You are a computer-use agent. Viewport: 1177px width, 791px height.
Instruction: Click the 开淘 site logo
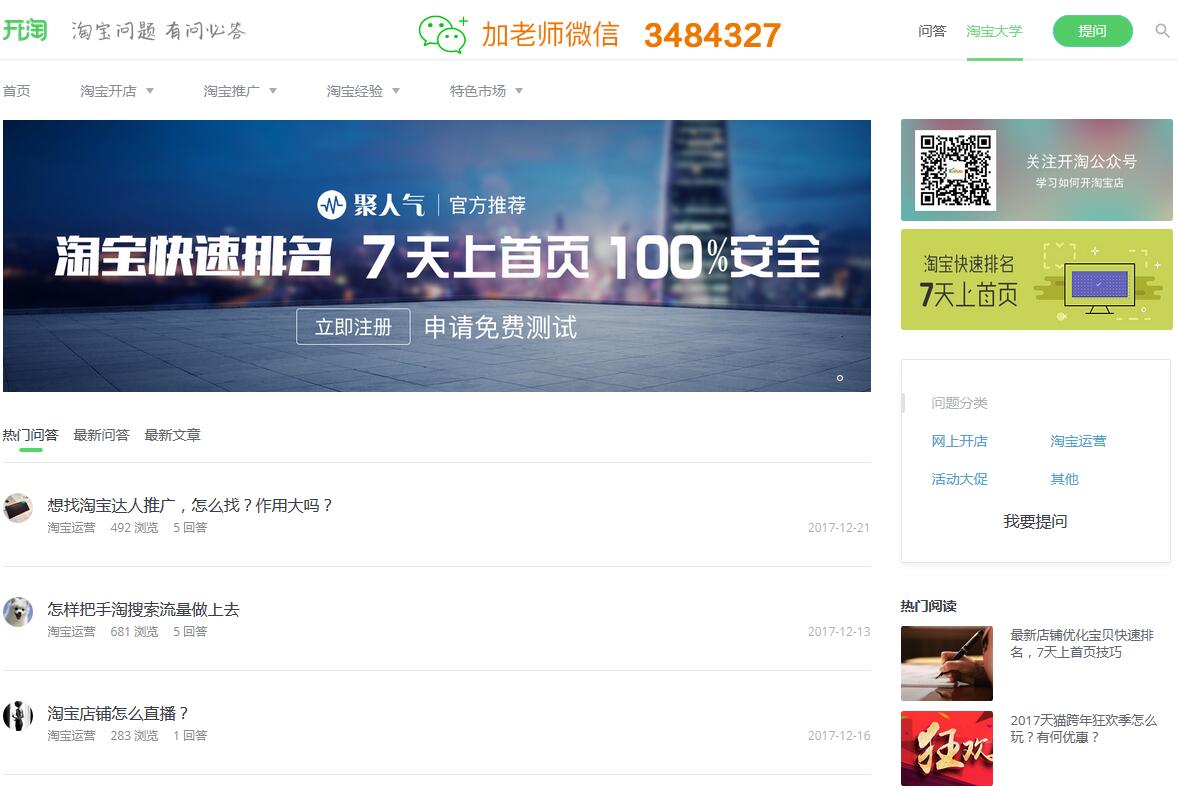click(25, 30)
